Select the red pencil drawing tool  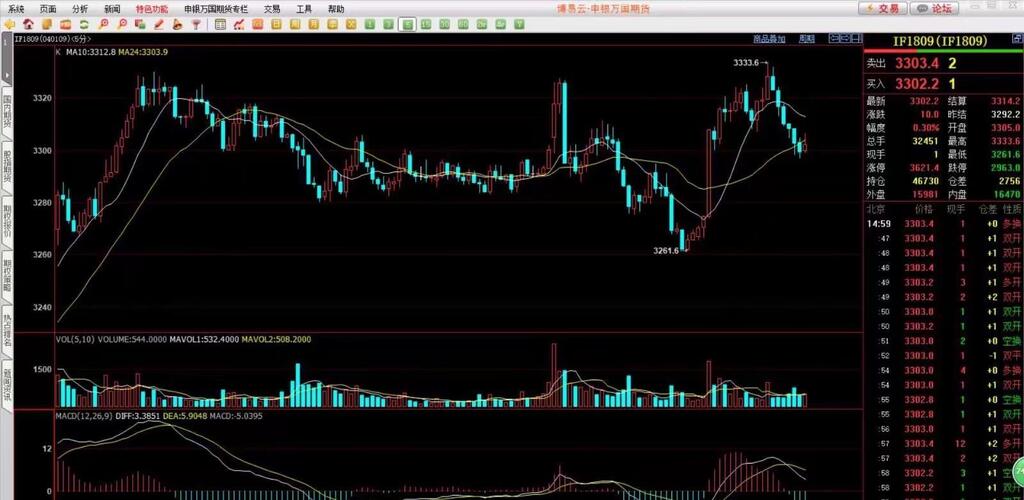click(159, 25)
